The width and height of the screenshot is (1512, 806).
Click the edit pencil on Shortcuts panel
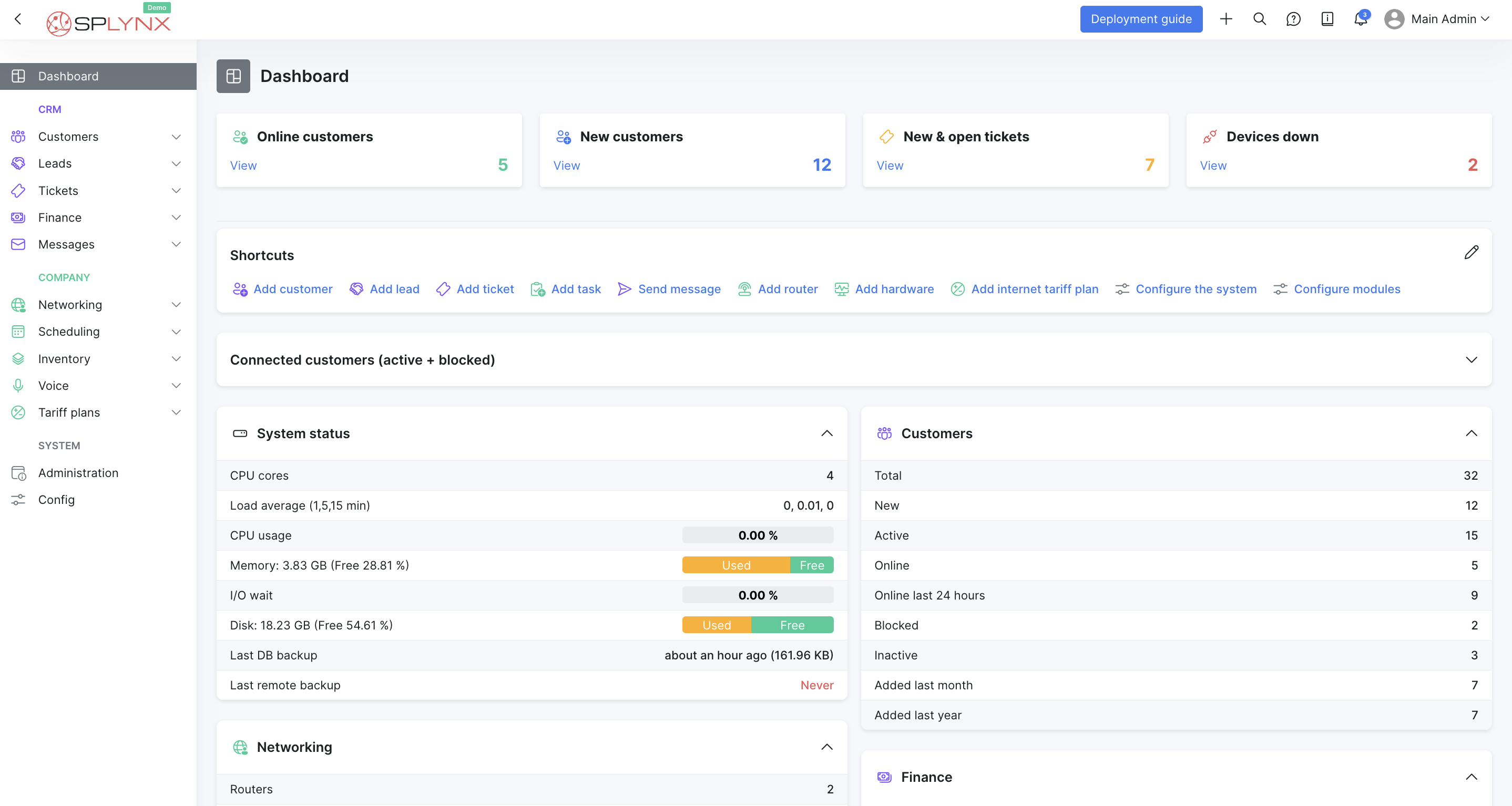[x=1472, y=252]
